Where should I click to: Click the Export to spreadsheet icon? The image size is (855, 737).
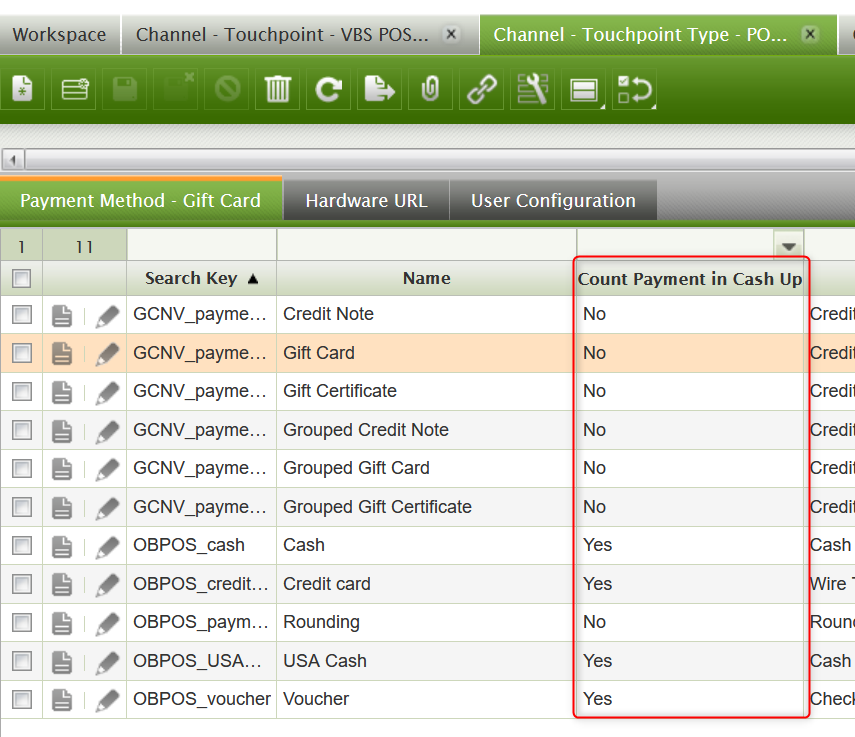[379, 90]
